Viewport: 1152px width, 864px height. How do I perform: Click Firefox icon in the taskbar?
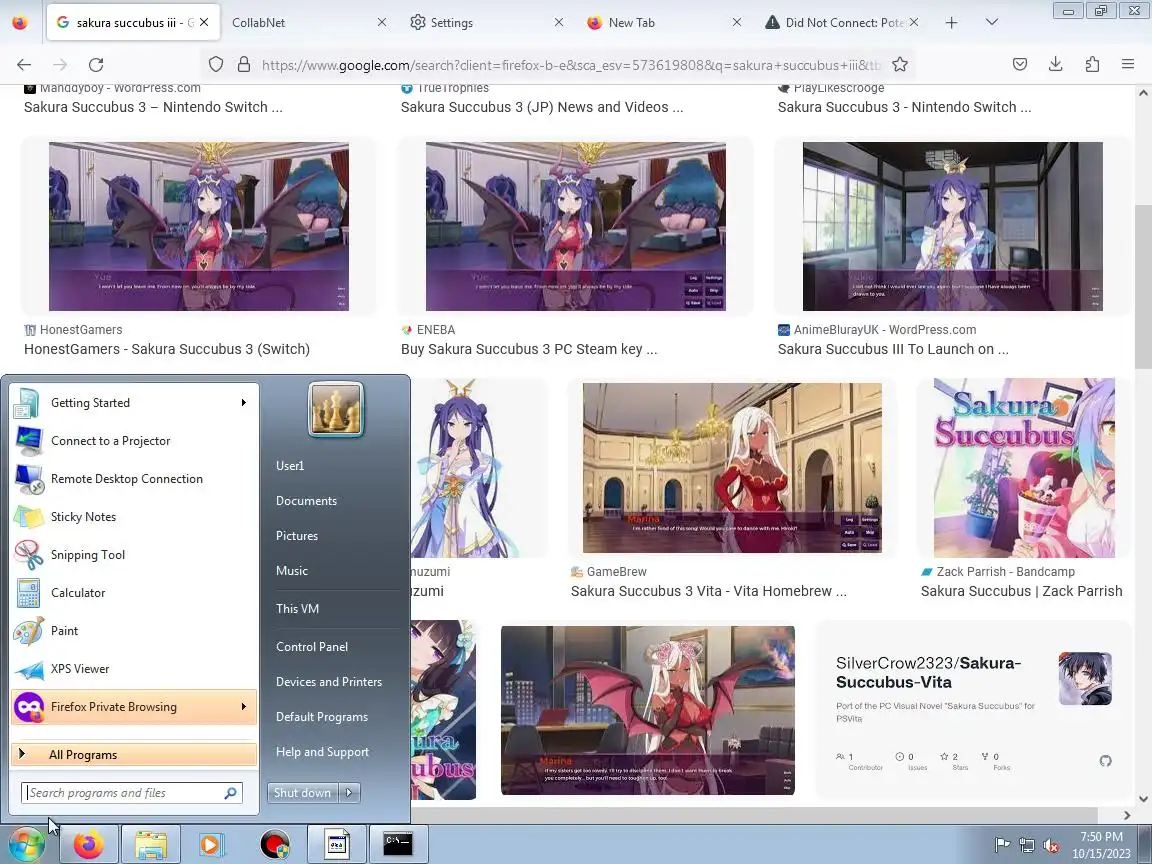[x=89, y=844]
